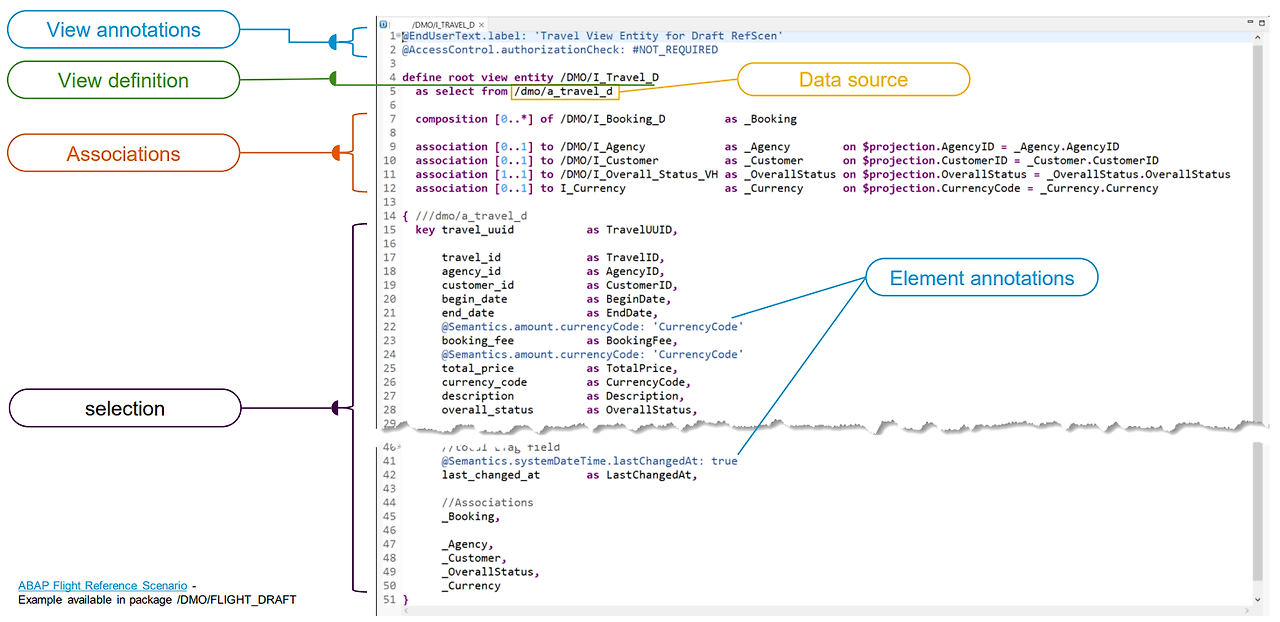Open the ABAP Flight Reference Scenario link
The height and width of the screenshot is (622, 1280).
click(x=100, y=585)
